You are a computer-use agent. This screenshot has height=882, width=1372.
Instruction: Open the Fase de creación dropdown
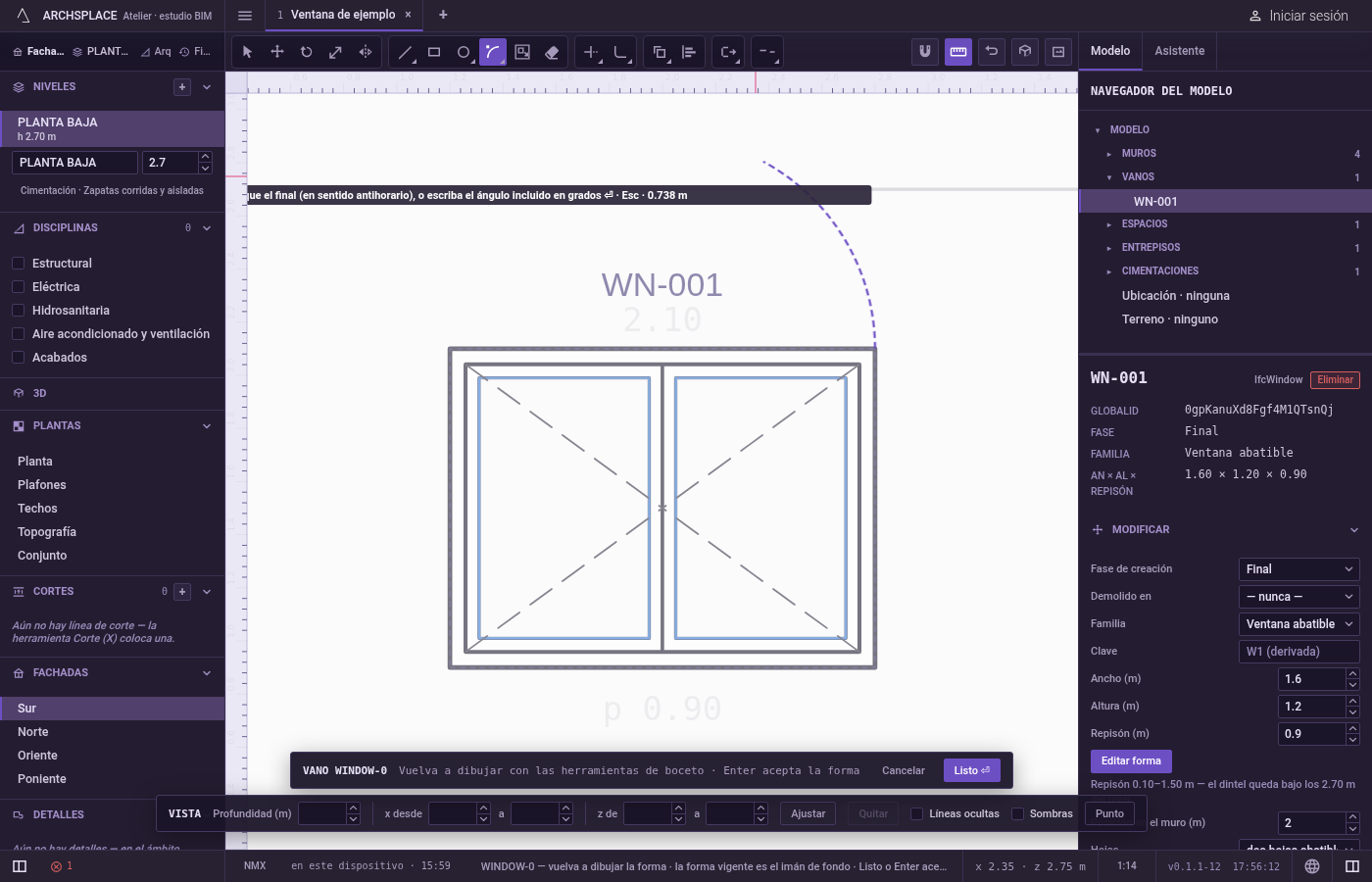(1299, 569)
